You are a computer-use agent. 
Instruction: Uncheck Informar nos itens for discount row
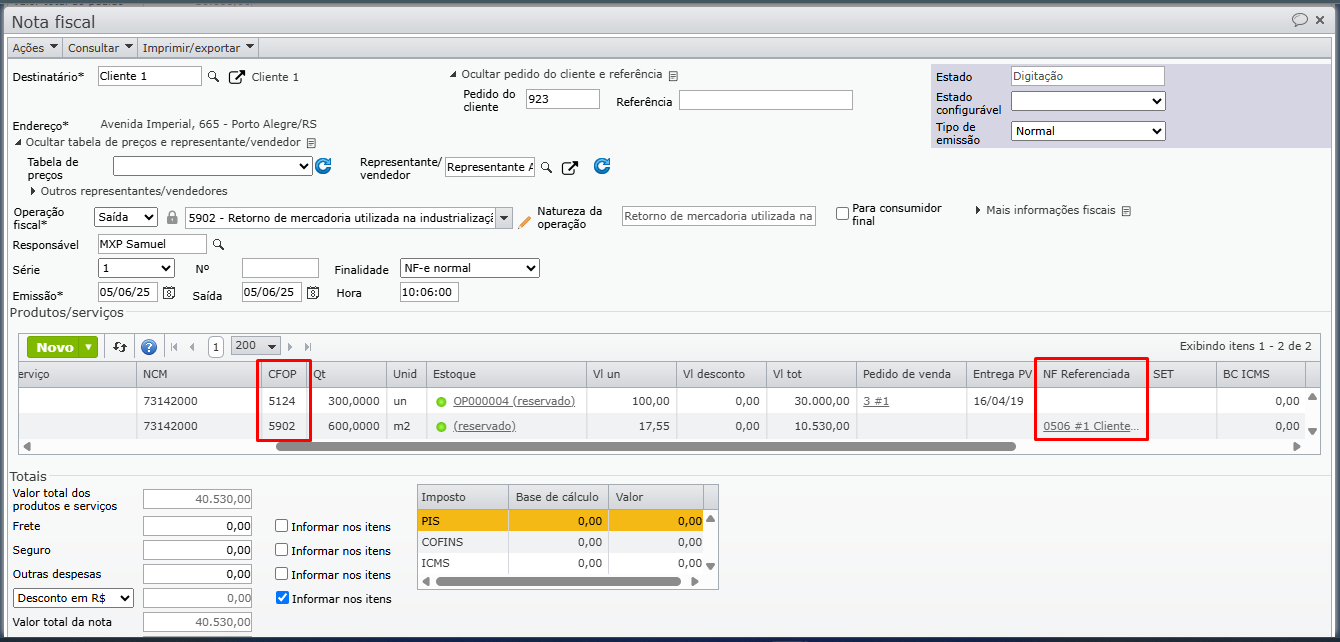click(x=282, y=599)
